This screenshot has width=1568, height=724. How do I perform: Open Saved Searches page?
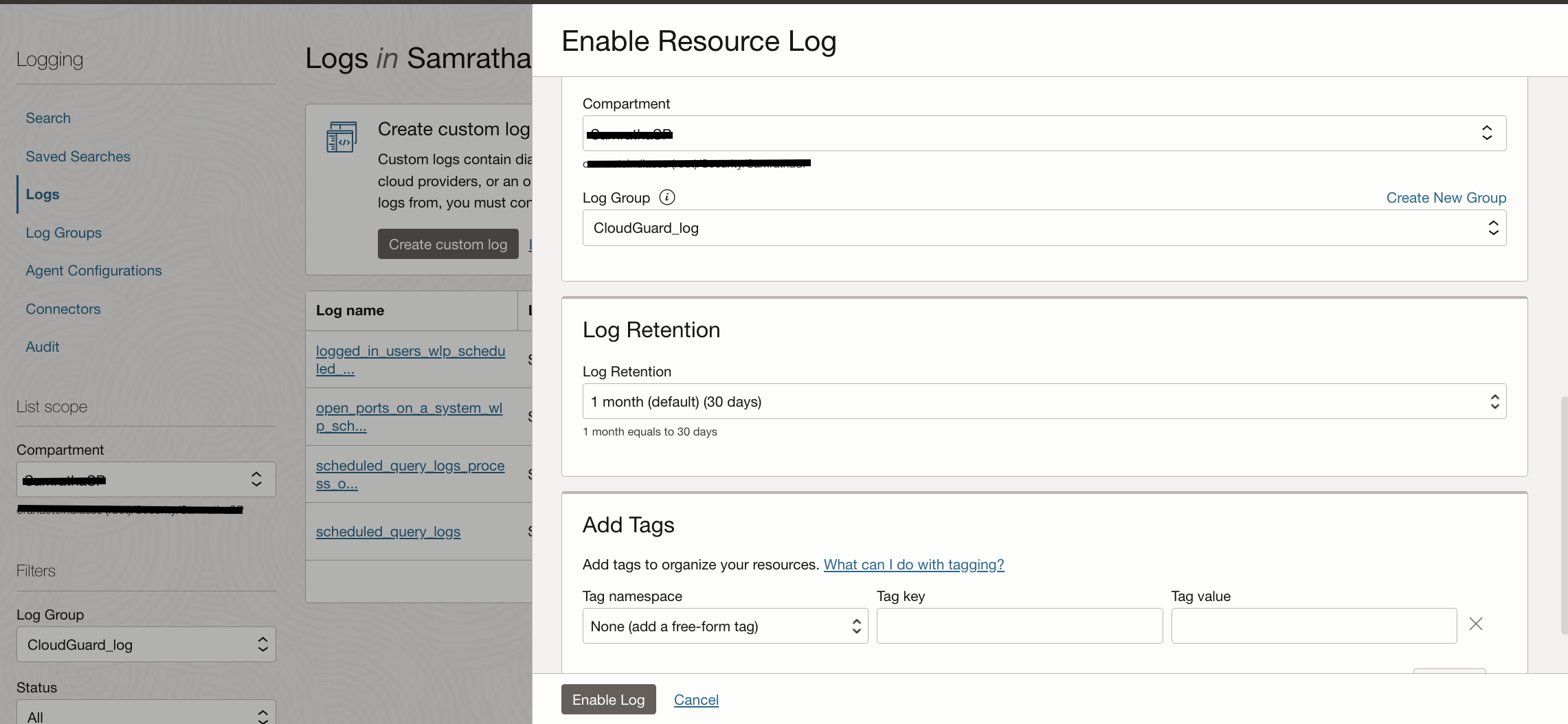click(x=78, y=157)
